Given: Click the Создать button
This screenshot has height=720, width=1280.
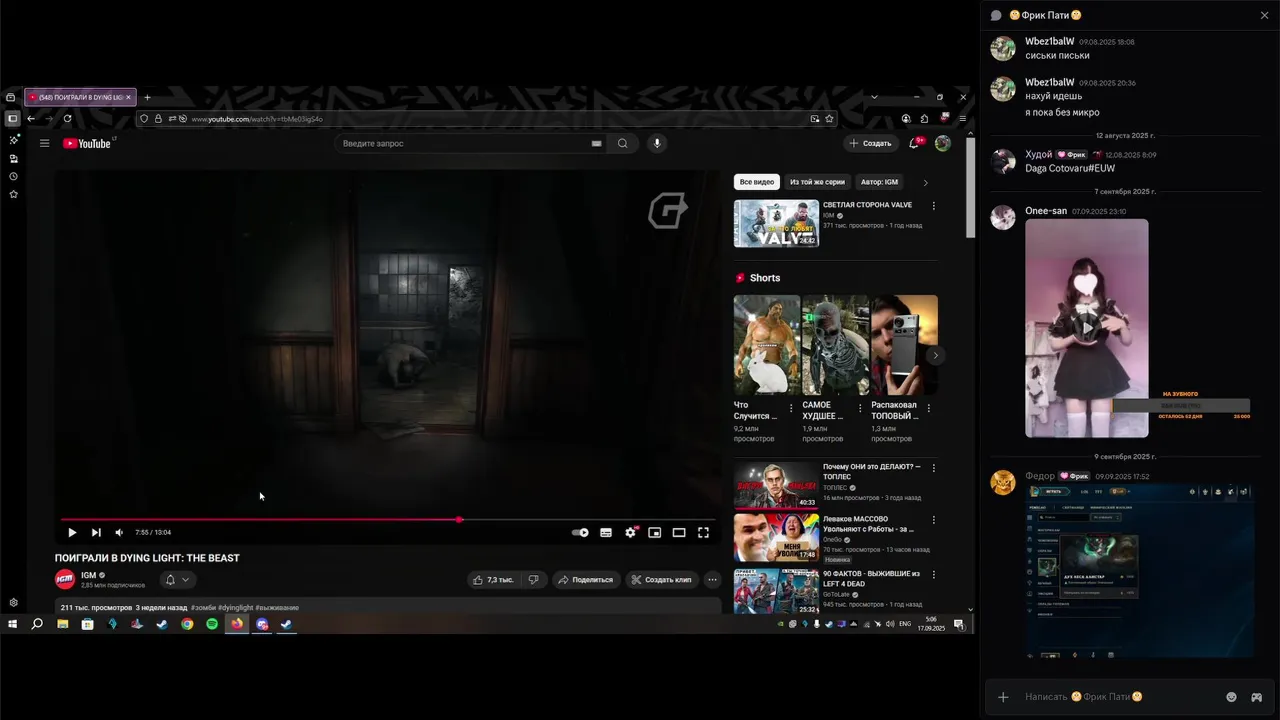Looking at the screenshot, I should pos(871,143).
